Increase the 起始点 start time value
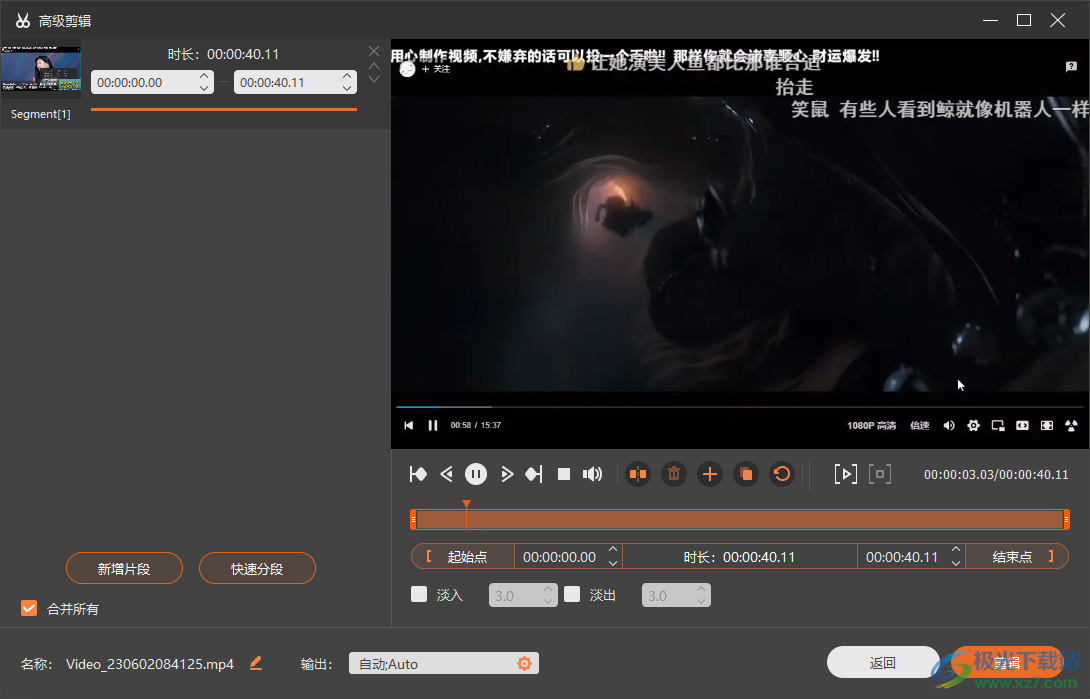Screen dimensions: 1090x699 613,550
